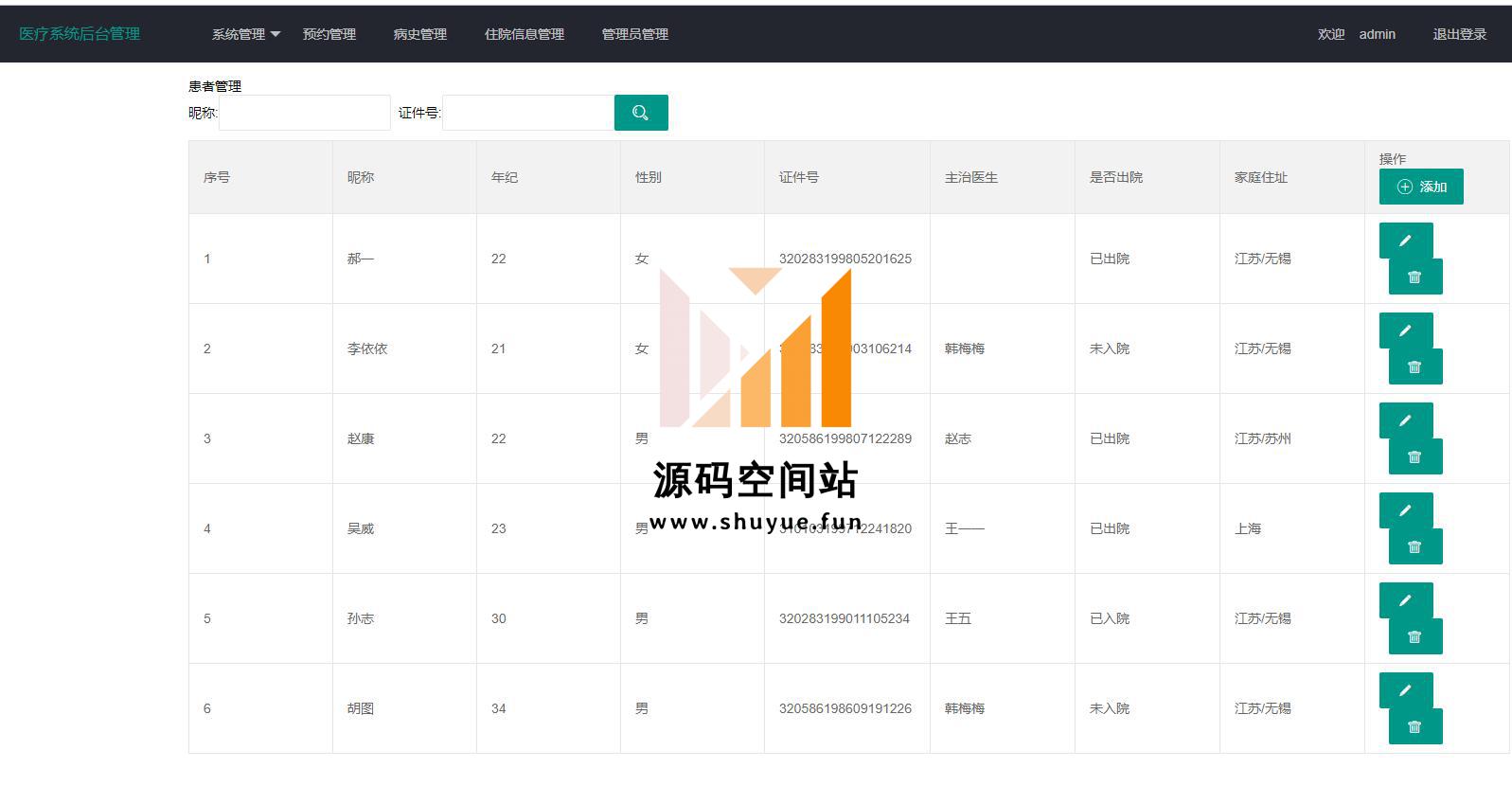The width and height of the screenshot is (1512, 804).
Task: Click the 证件号 input field
Action: tap(527, 113)
